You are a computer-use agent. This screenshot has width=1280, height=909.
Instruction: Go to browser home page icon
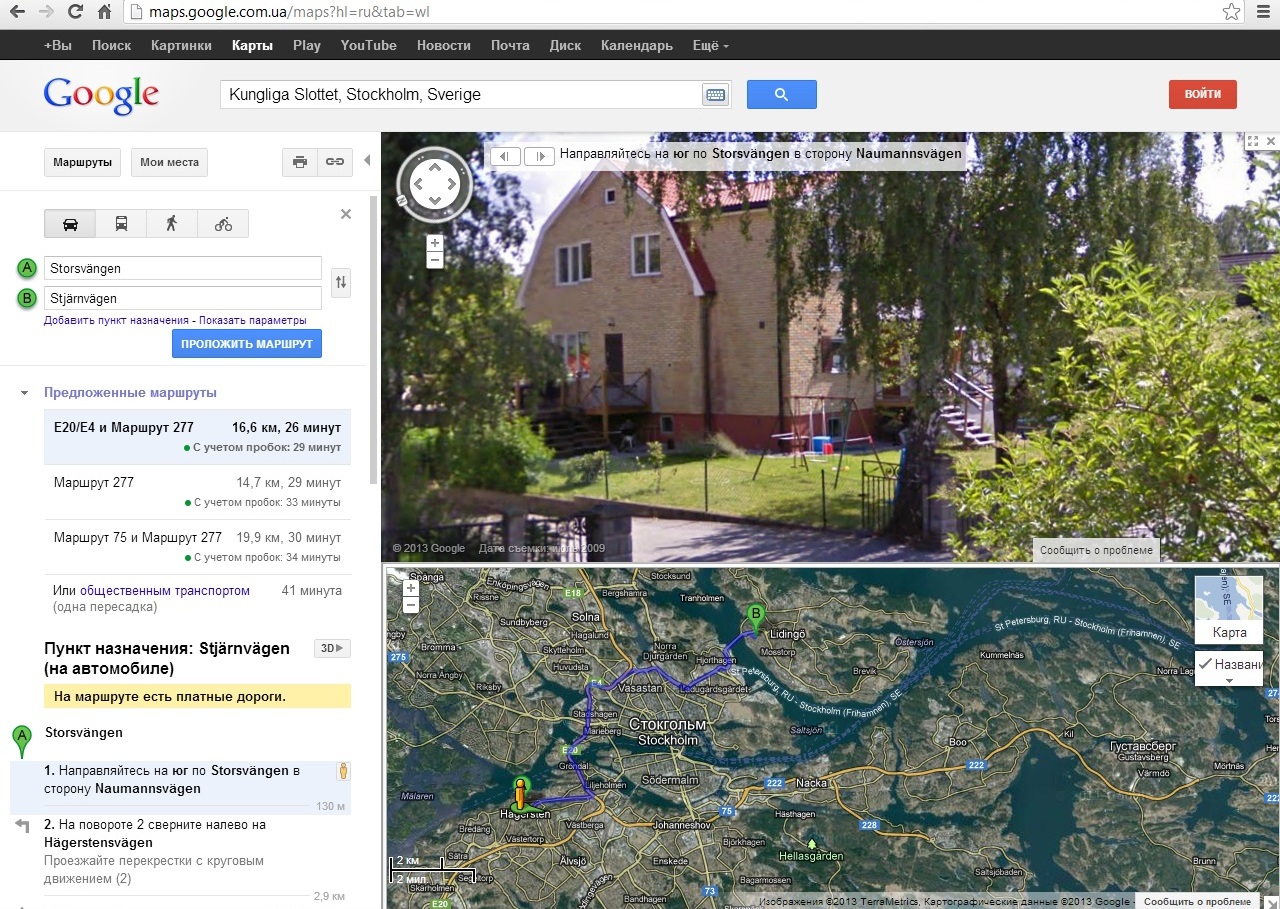click(104, 13)
